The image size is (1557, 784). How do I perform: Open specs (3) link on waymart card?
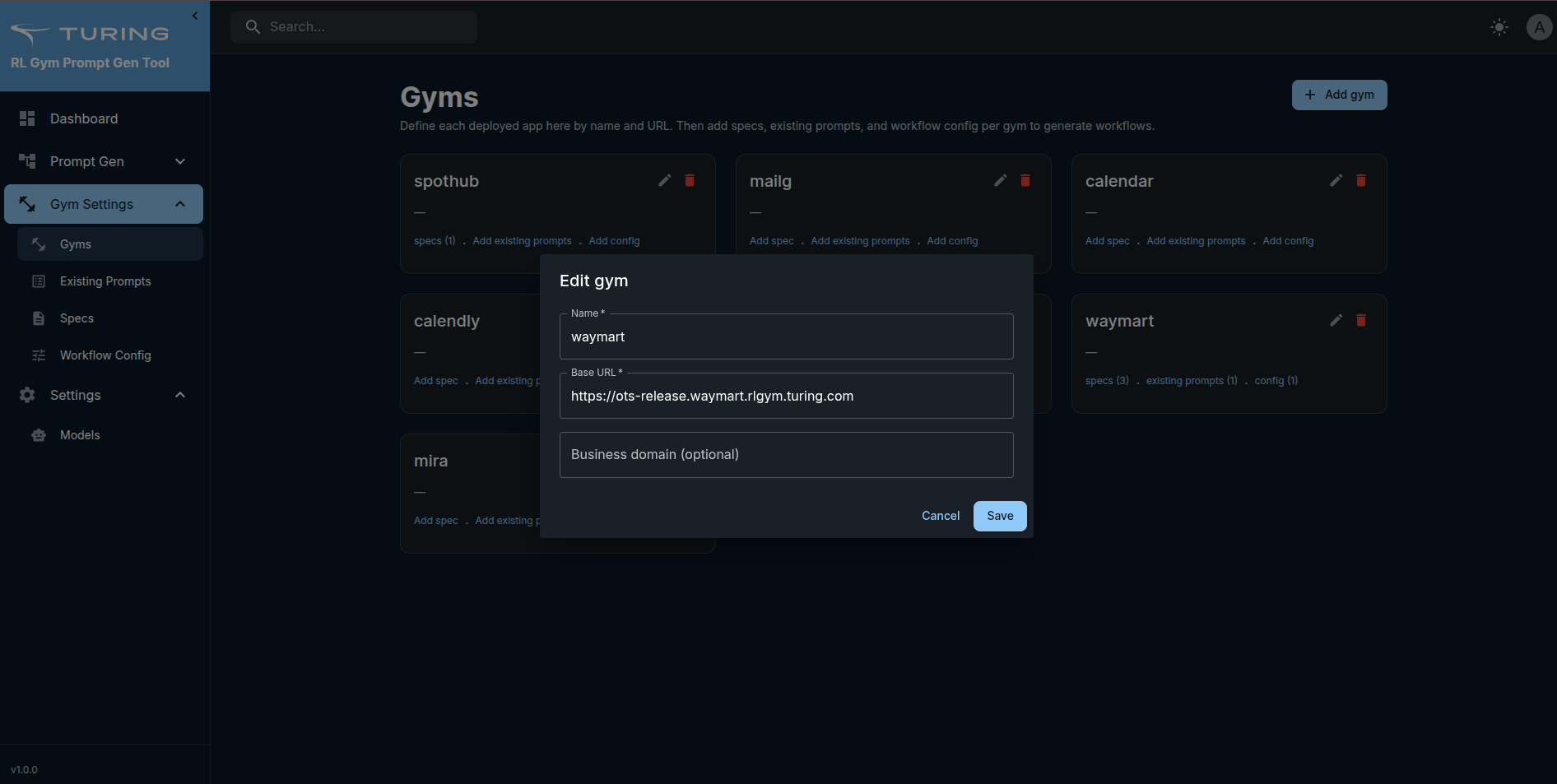(x=1106, y=380)
